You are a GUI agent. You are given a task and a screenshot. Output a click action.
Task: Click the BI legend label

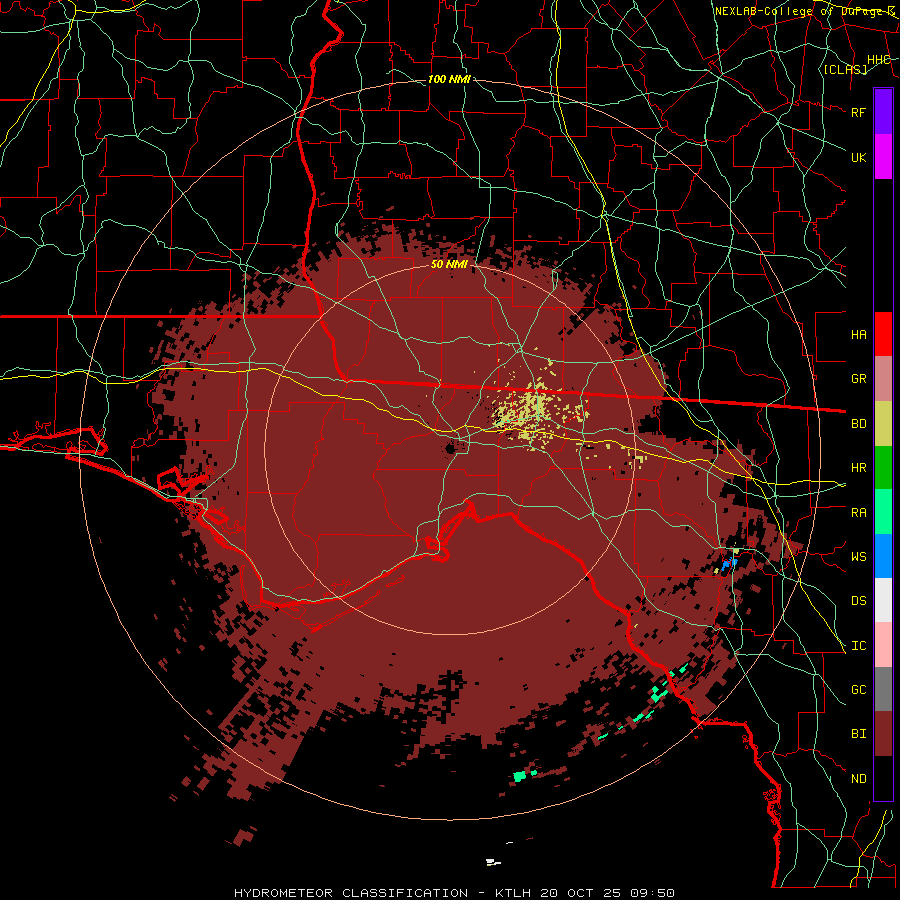coord(858,734)
